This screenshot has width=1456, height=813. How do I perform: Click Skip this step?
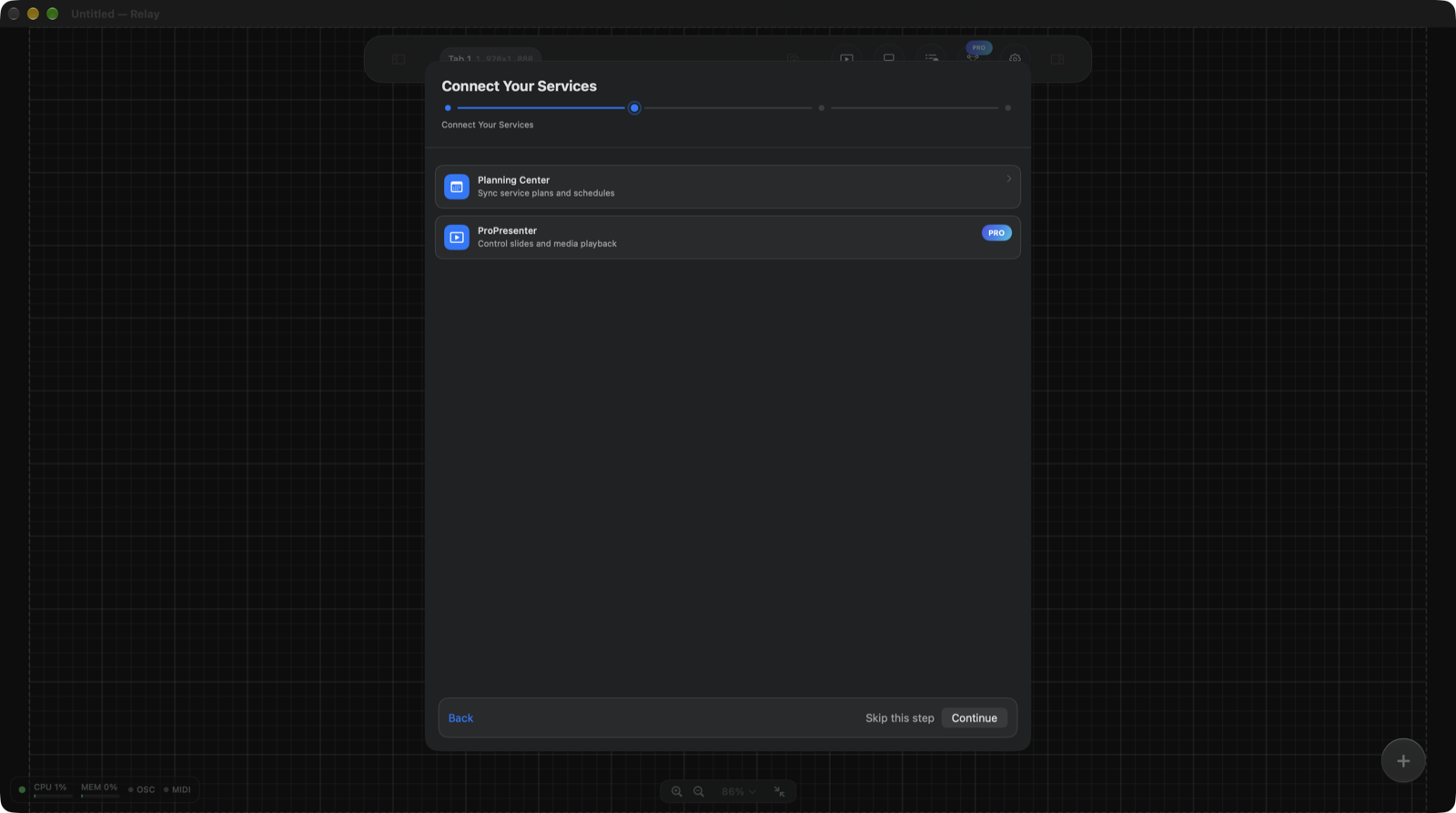pos(899,718)
